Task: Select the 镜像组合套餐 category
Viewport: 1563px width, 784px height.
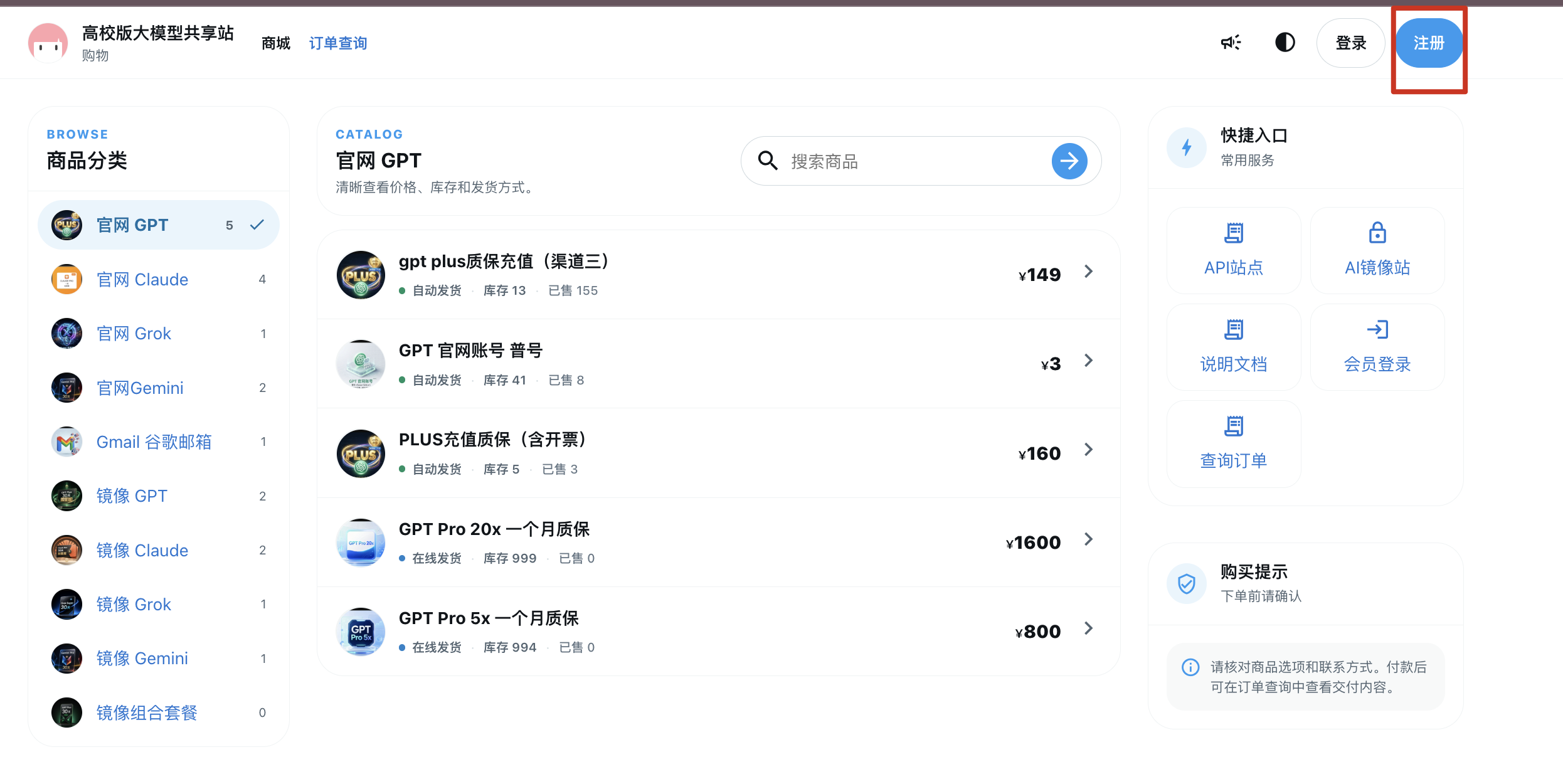Action: pos(159,713)
